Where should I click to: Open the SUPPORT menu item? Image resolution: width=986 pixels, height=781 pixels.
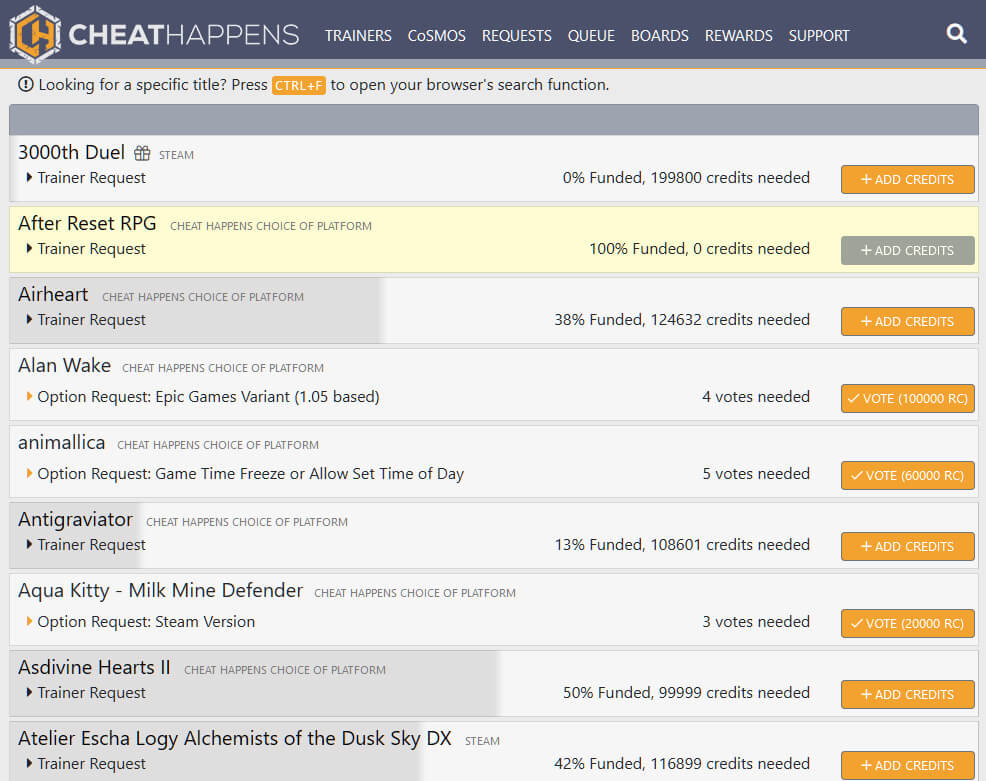click(819, 36)
